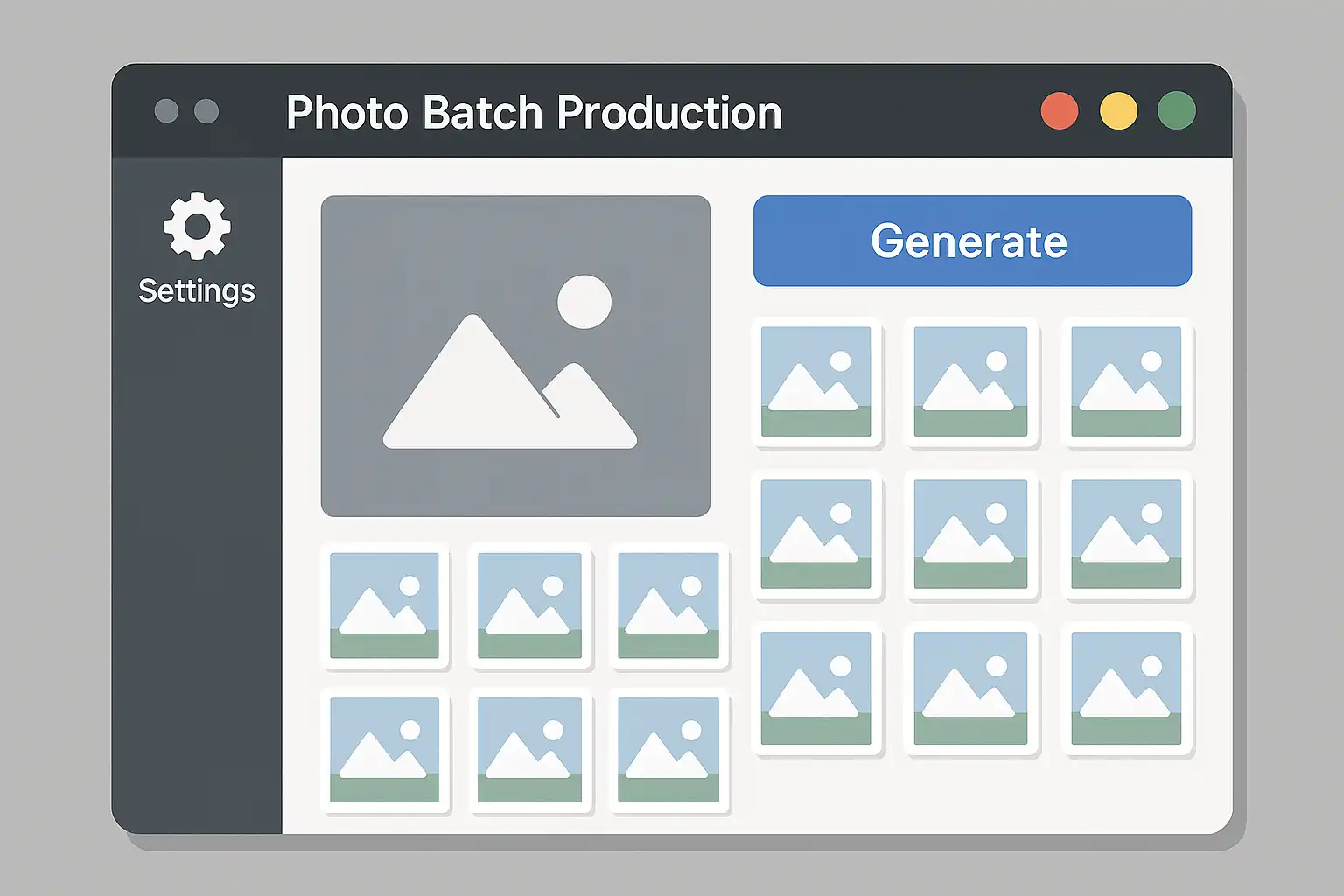Choose bottom-left thumbnail in six-photo grid
Screen dimensions: 1344x896
pos(385,750)
